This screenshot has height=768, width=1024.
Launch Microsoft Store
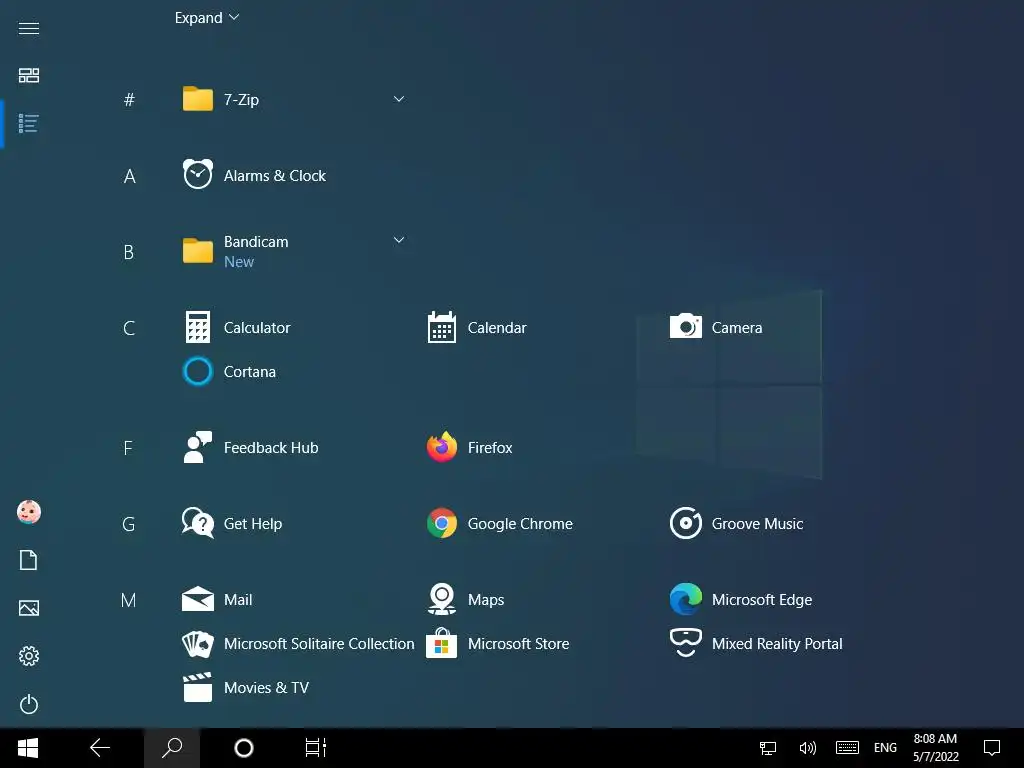pyautogui.click(x=498, y=643)
